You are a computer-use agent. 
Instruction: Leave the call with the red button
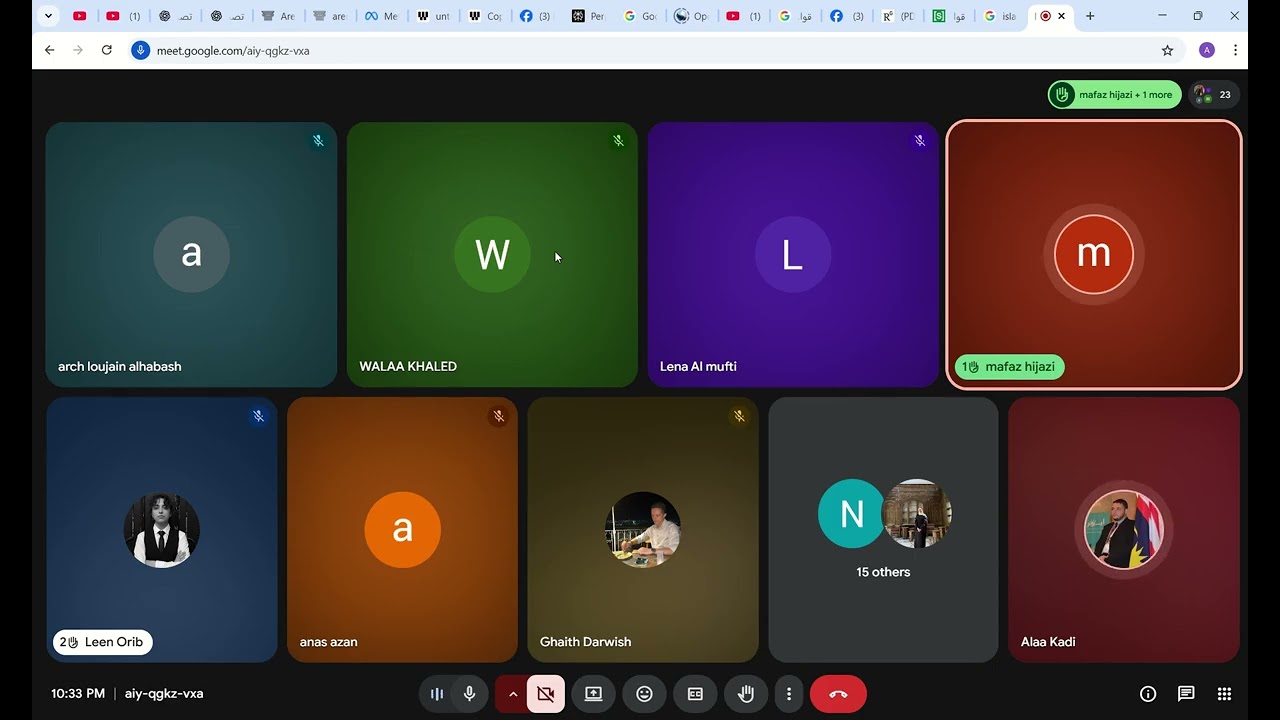[x=838, y=694]
